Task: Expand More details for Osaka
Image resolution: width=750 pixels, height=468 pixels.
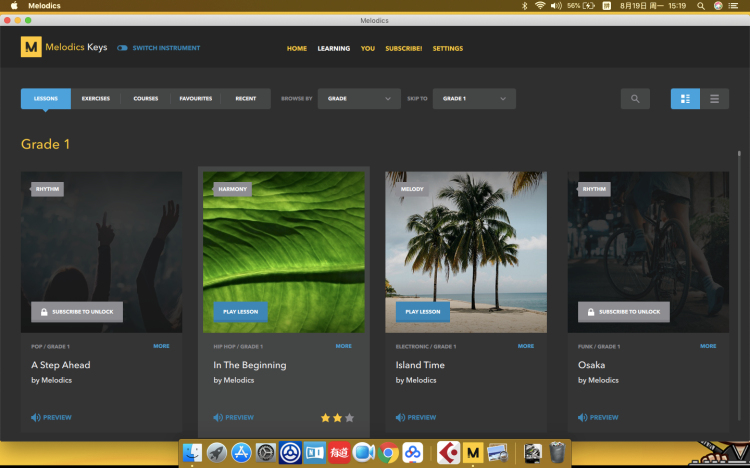Action: [708, 346]
